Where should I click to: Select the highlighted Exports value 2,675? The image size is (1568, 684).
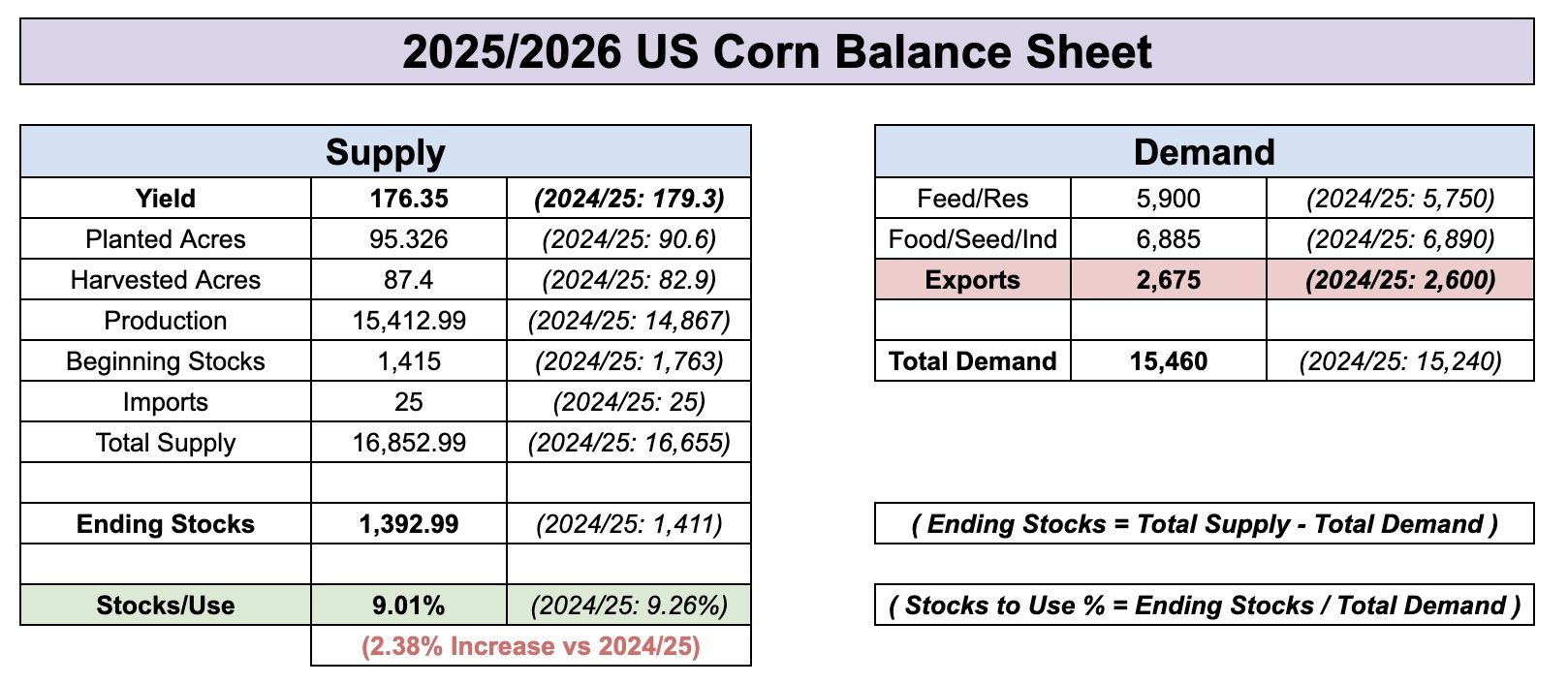(x=1169, y=279)
